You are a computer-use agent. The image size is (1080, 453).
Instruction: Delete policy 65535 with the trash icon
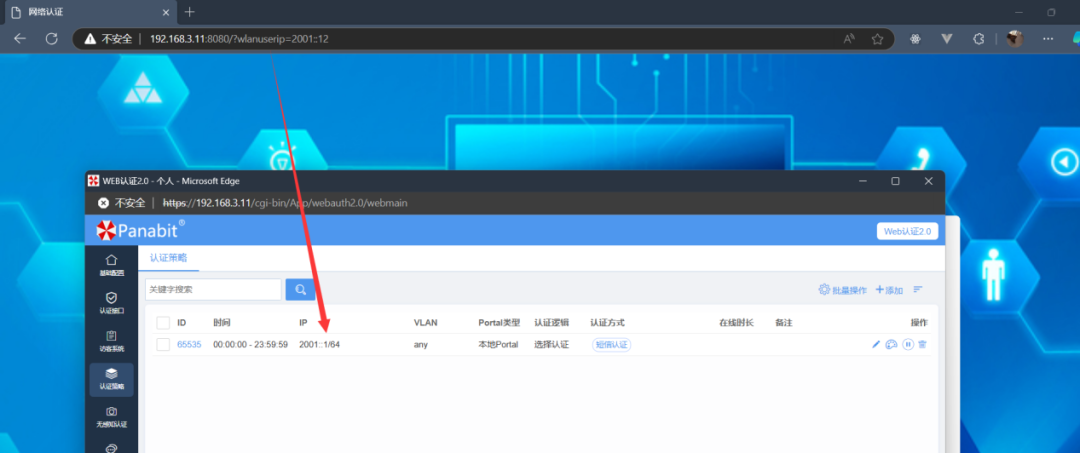pyautogui.click(x=922, y=344)
